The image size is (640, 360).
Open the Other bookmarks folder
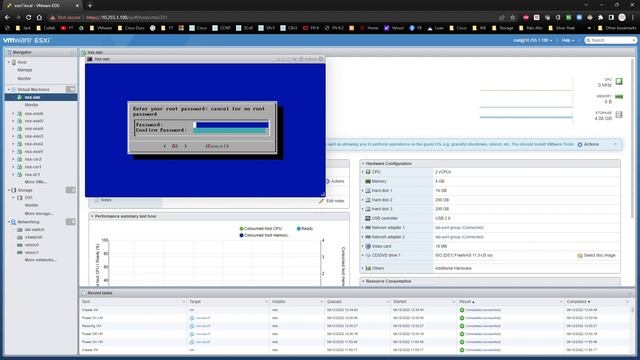pyautogui.click(x=616, y=28)
